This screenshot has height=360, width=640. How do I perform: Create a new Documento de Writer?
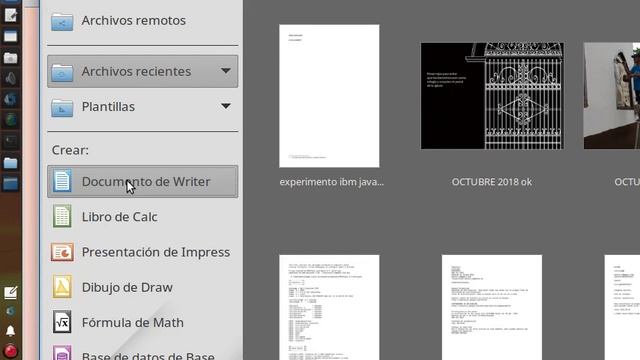click(142, 182)
